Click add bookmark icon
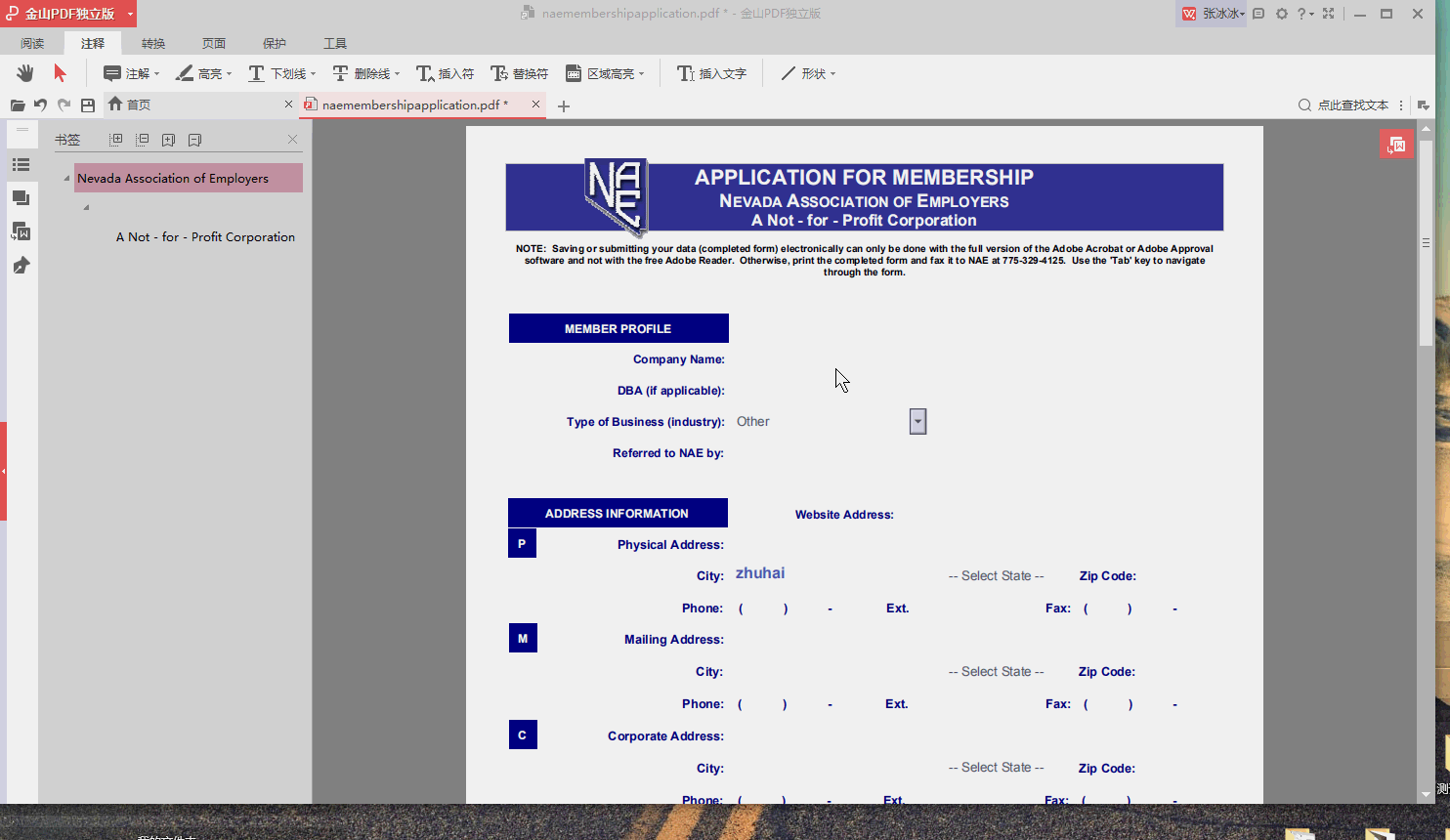This screenshot has height=840, width=1450. tap(168, 140)
